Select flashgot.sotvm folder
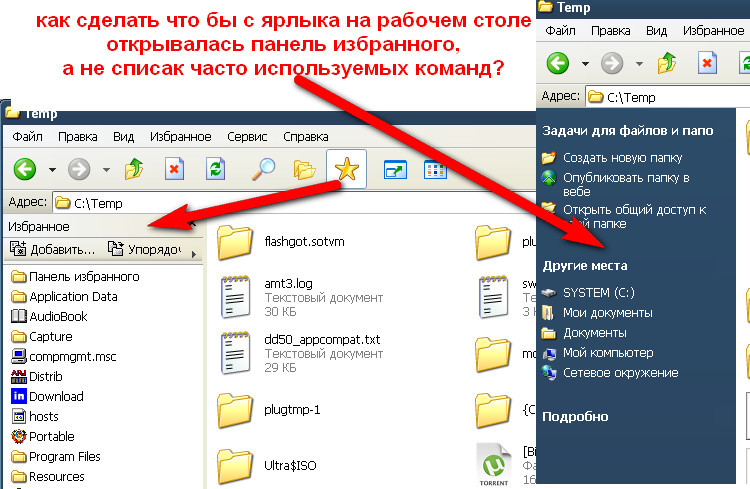This screenshot has height=489, width=750. coord(281,242)
